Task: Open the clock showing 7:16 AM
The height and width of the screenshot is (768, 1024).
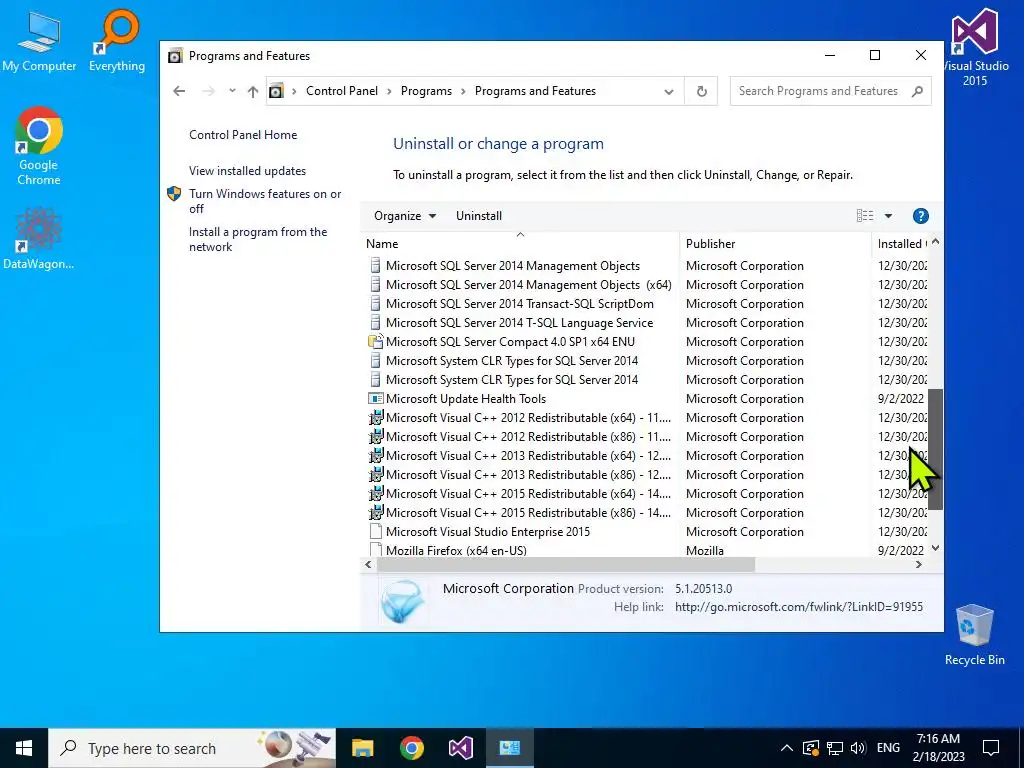Action: point(938,748)
